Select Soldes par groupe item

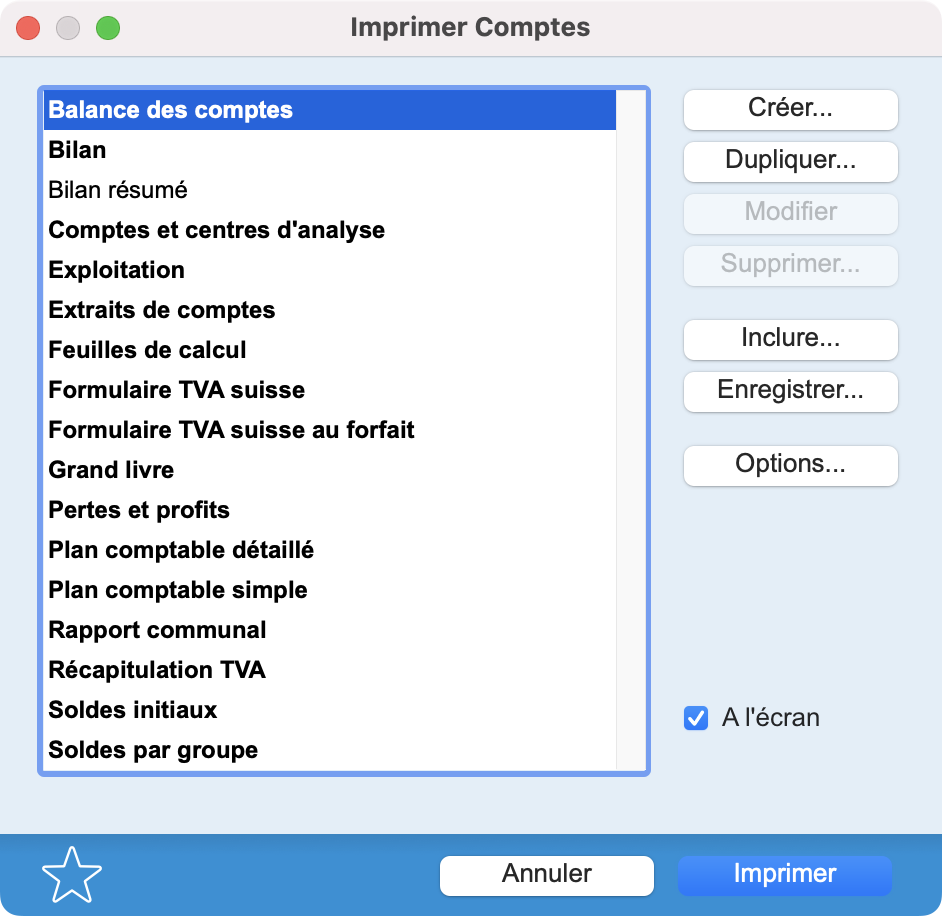(330, 750)
